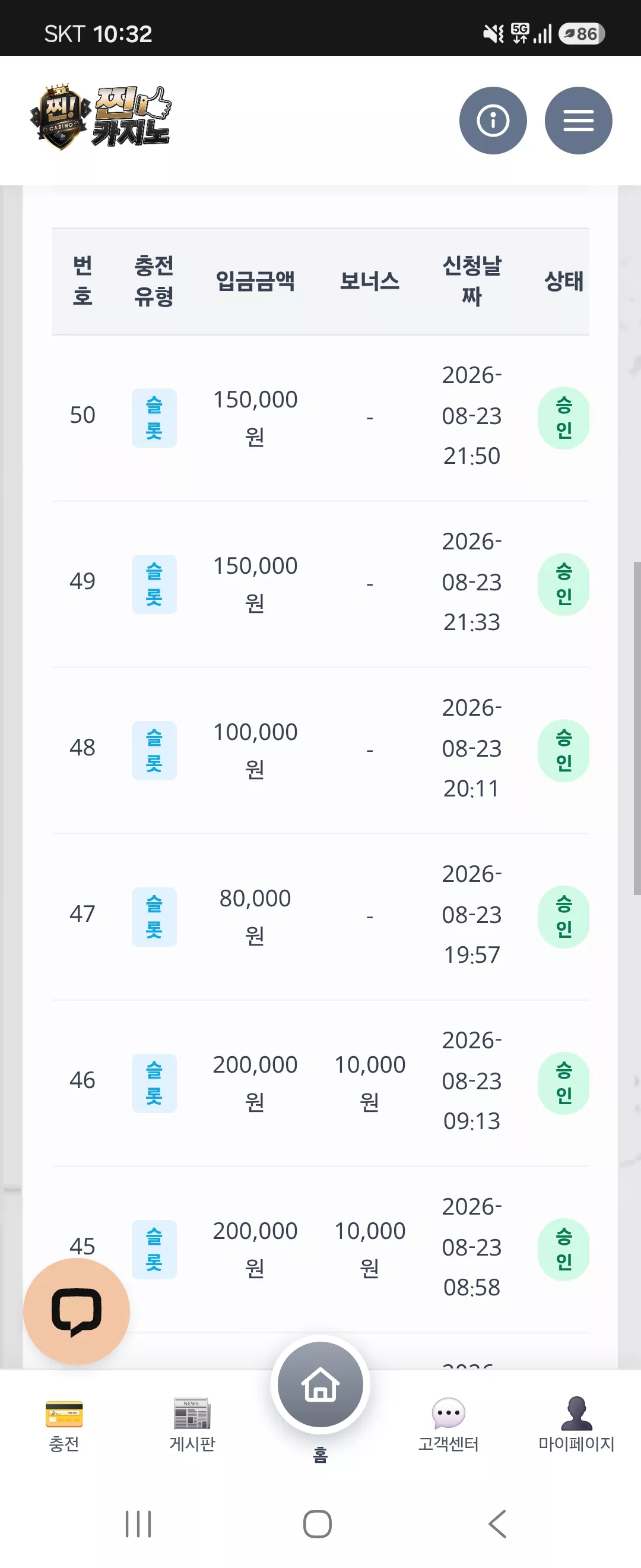
Task: Select 상태 column header
Action: tap(564, 281)
